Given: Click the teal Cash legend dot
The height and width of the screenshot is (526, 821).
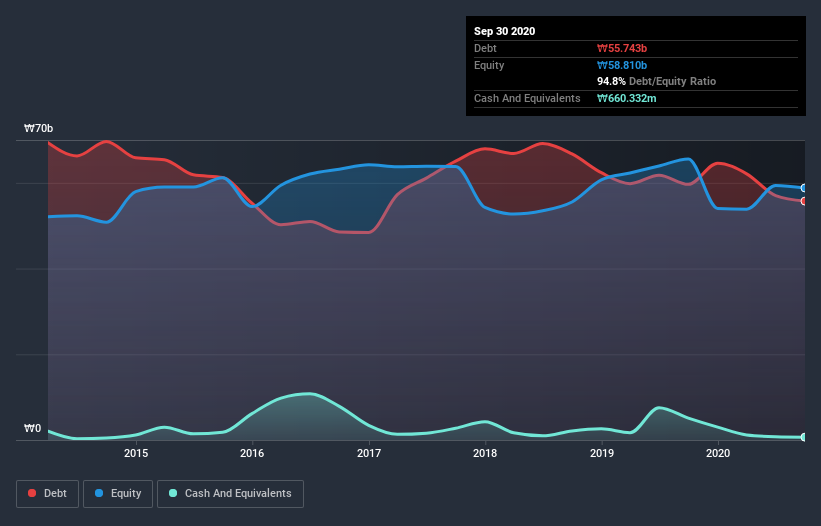Looking at the screenshot, I should click(173, 493).
